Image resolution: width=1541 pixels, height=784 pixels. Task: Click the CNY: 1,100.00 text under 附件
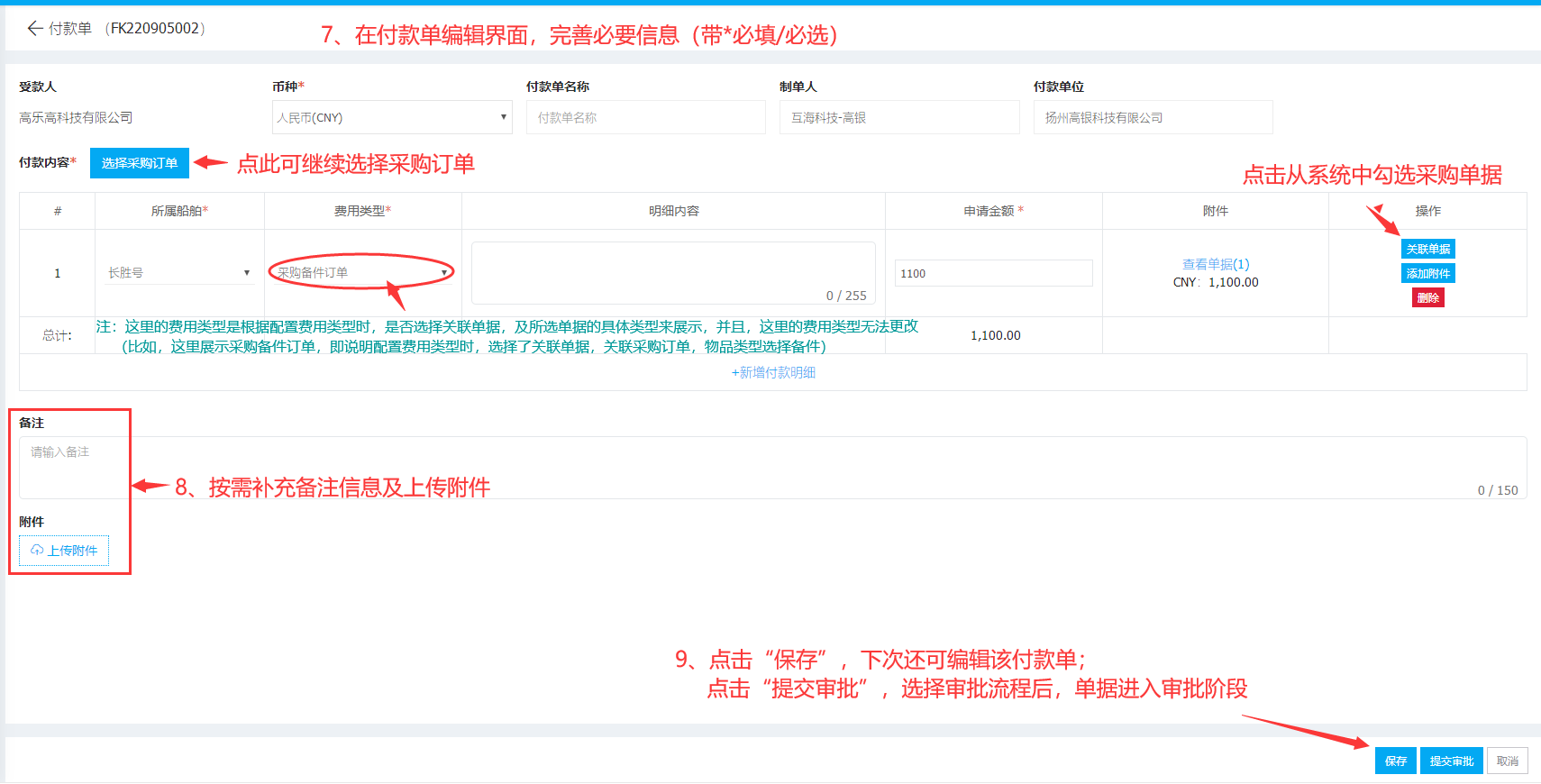1216,282
